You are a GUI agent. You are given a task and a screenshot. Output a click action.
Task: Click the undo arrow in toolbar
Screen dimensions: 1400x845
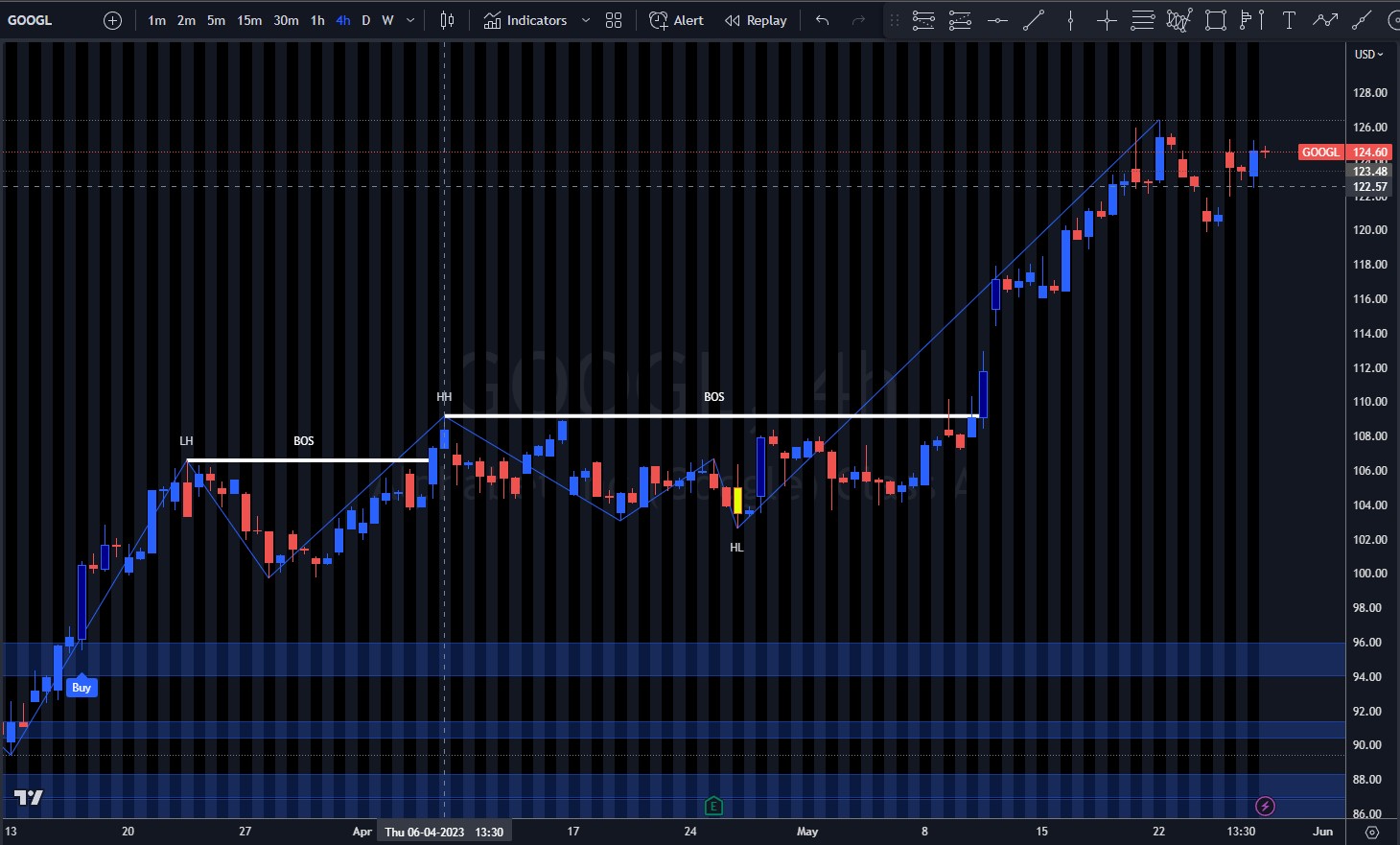(x=822, y=20)
